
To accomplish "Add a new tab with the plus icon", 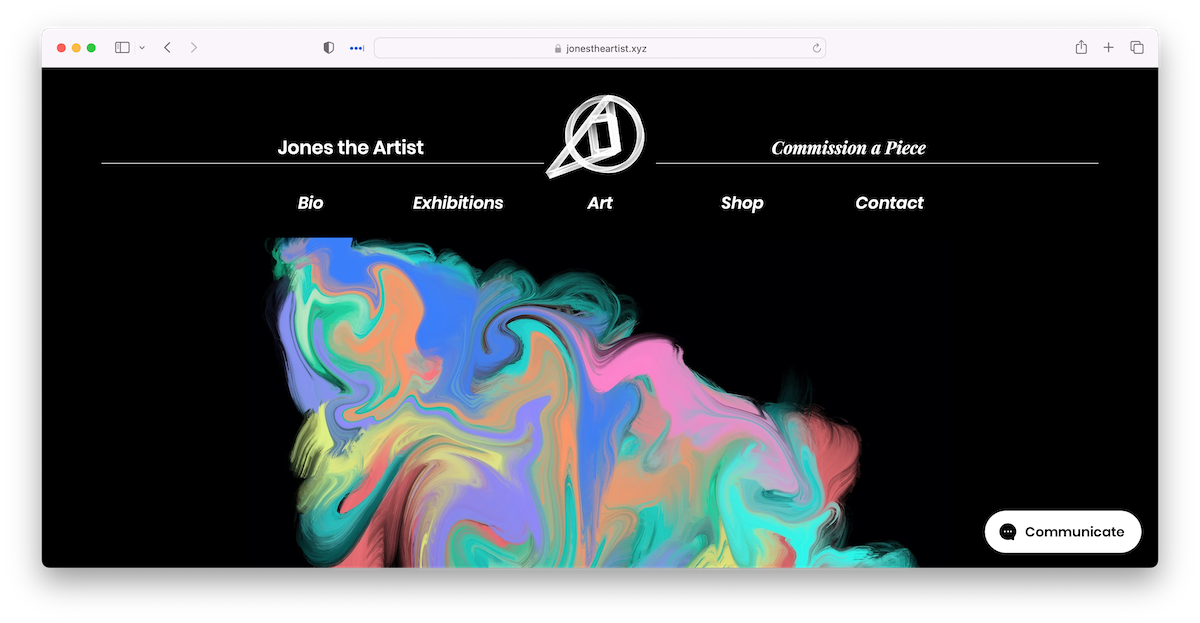I will pos(1108,47).
